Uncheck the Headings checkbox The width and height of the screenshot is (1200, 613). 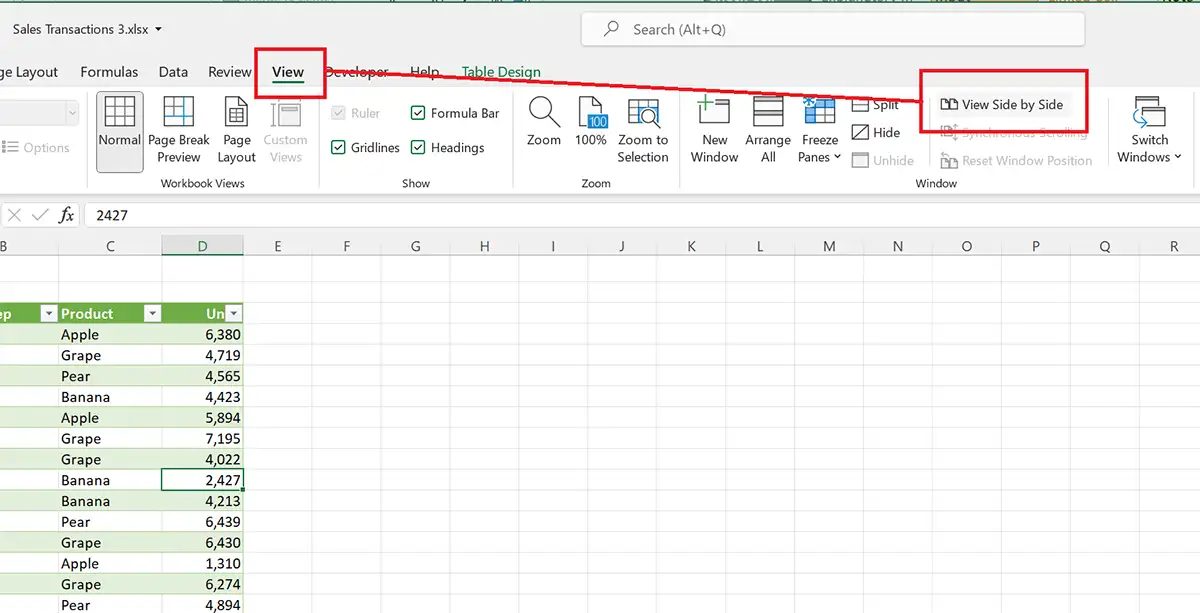[418, 147]
